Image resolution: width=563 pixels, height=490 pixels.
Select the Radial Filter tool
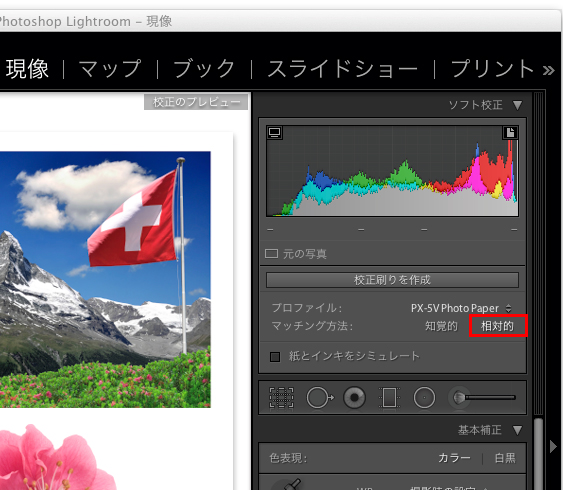pos(424,398)
